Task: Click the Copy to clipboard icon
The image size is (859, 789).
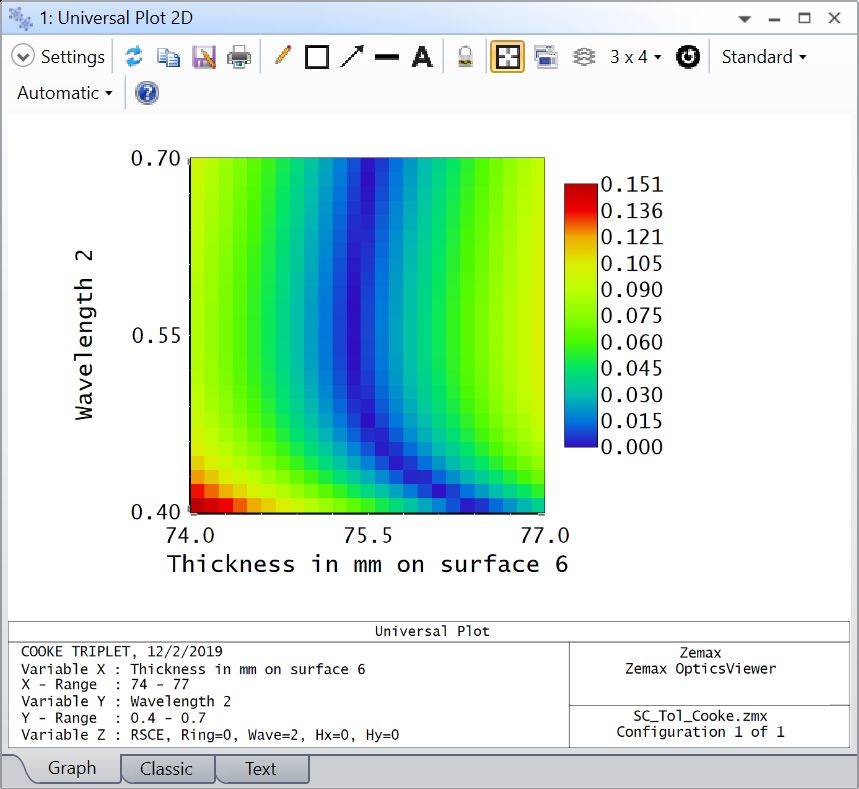Action: click(x=168, y=57)
